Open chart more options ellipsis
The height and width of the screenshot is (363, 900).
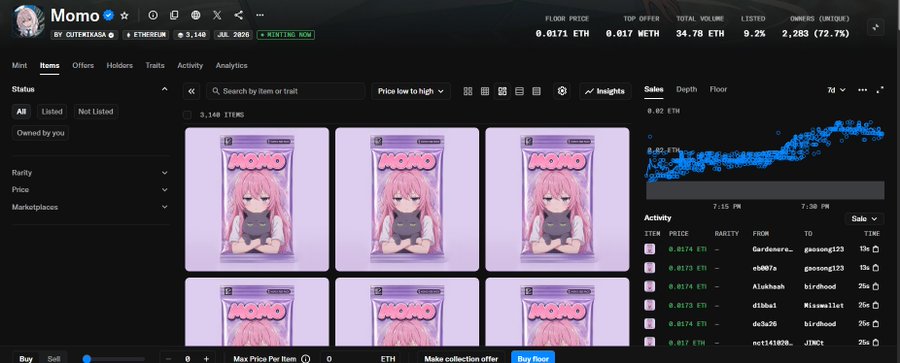tap(863, 90)
